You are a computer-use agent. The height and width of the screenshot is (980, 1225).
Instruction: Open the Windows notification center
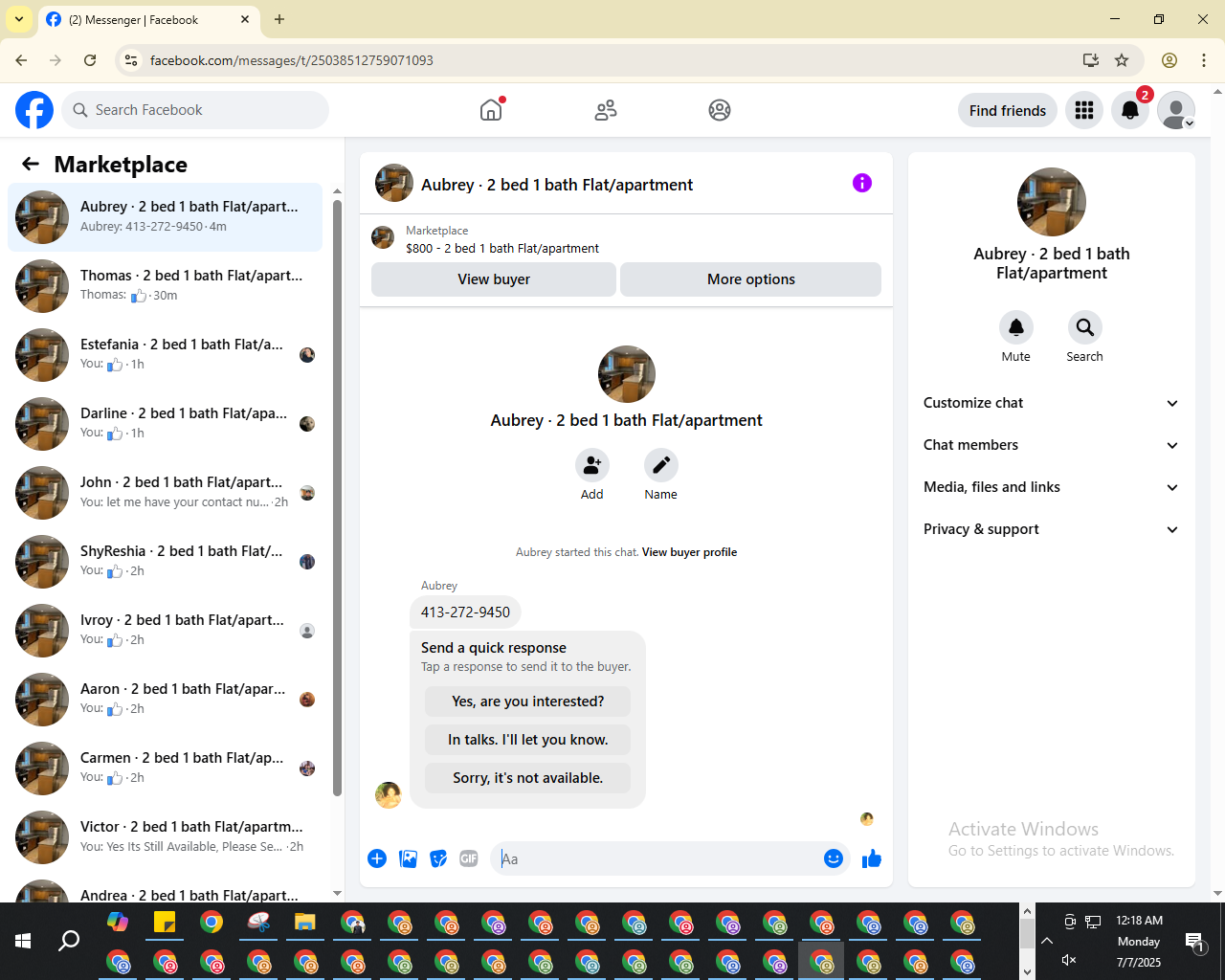[1194, 942]
